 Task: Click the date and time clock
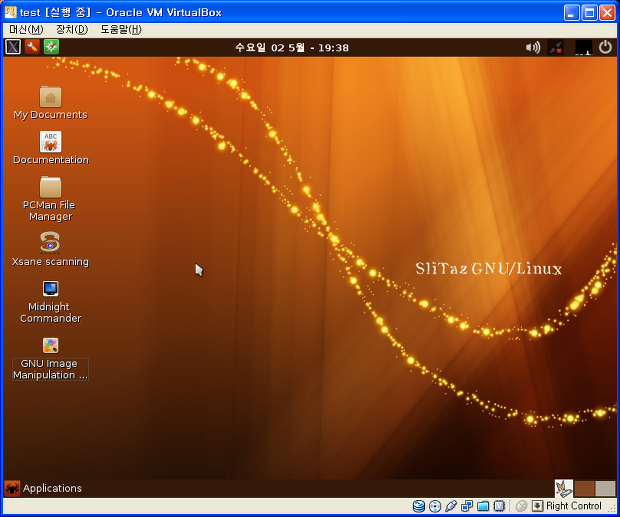point(292,48)
